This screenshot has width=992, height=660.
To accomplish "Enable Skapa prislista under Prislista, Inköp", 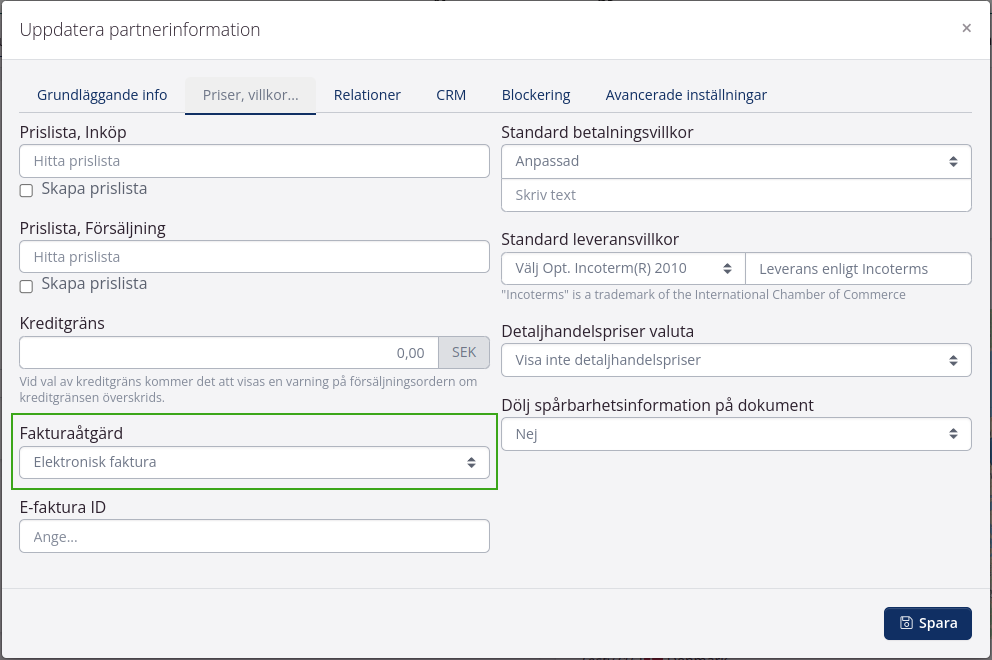I will pos(27,190).
